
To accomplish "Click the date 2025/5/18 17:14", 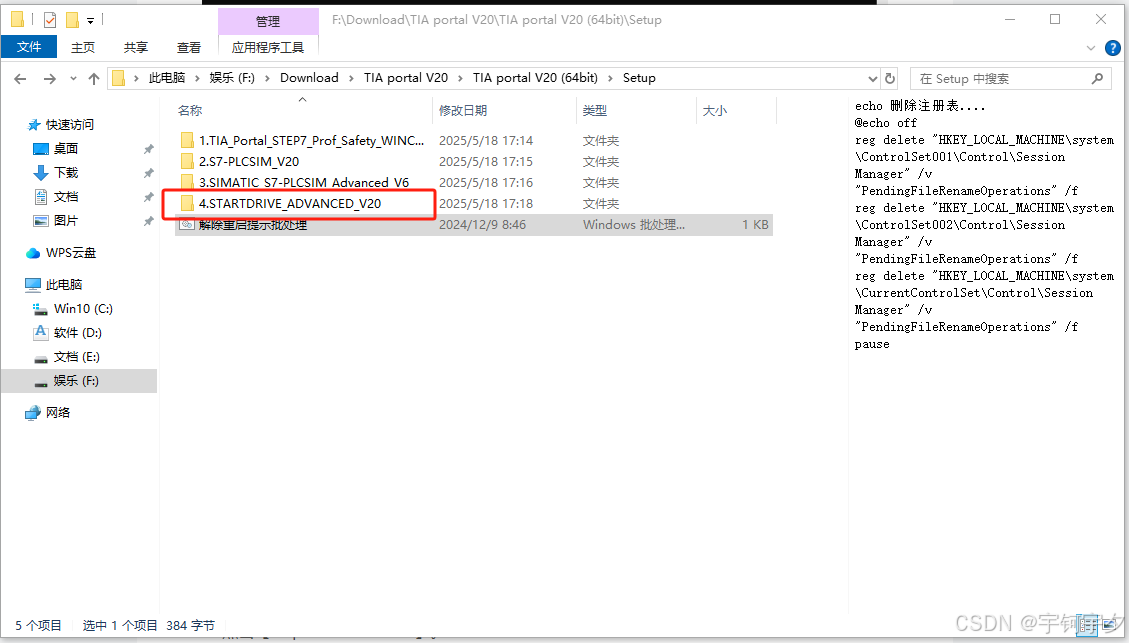I will [486, 140].
